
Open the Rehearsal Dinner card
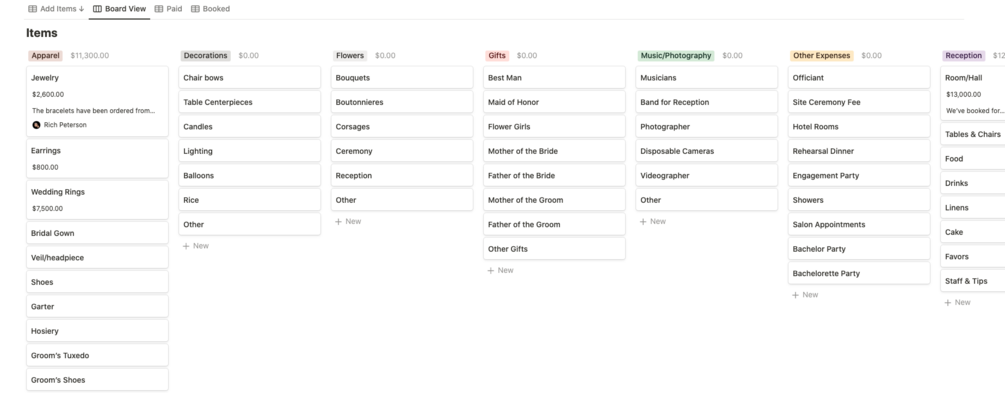pos(859,151)
